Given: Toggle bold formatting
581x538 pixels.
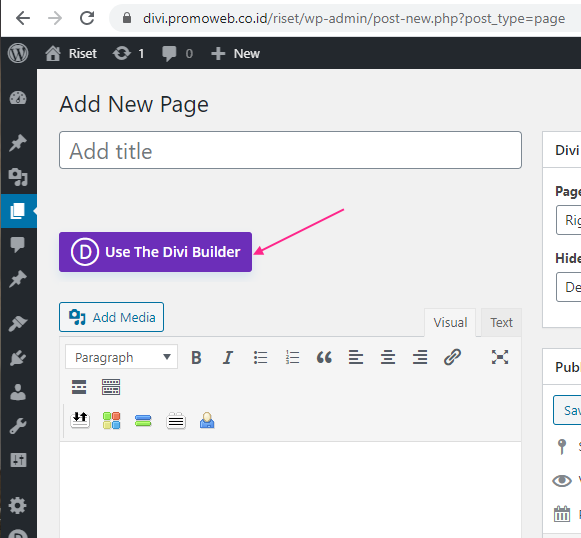Looking at the screenshot, I should [196, 358].
